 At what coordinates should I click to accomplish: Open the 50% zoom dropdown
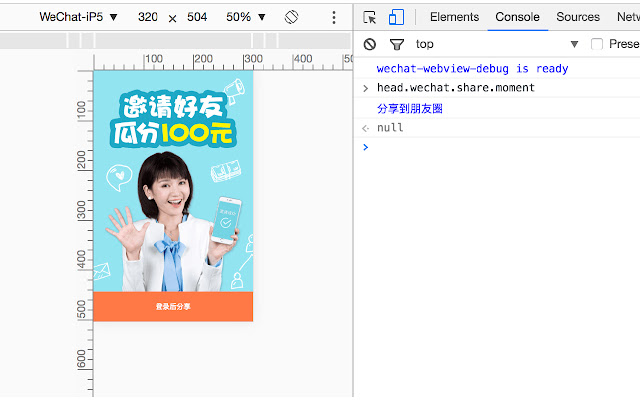click(x=246, y=17)
